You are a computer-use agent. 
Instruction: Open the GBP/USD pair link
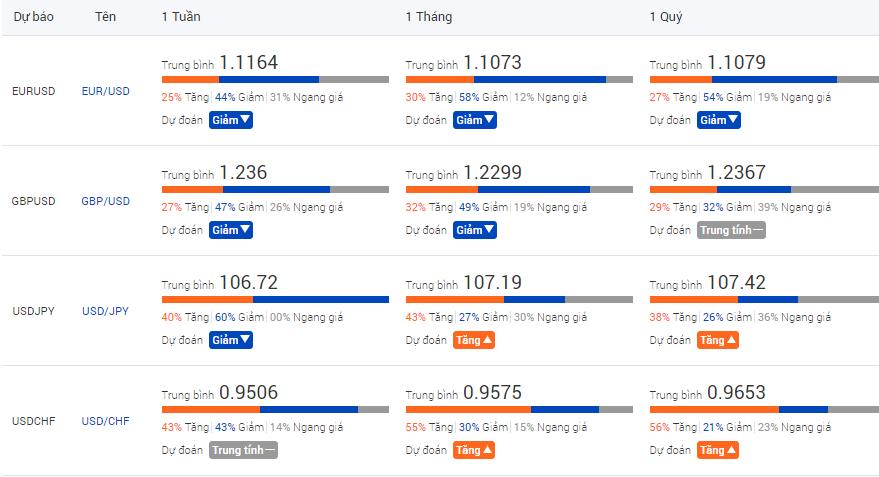coord(106,201)
